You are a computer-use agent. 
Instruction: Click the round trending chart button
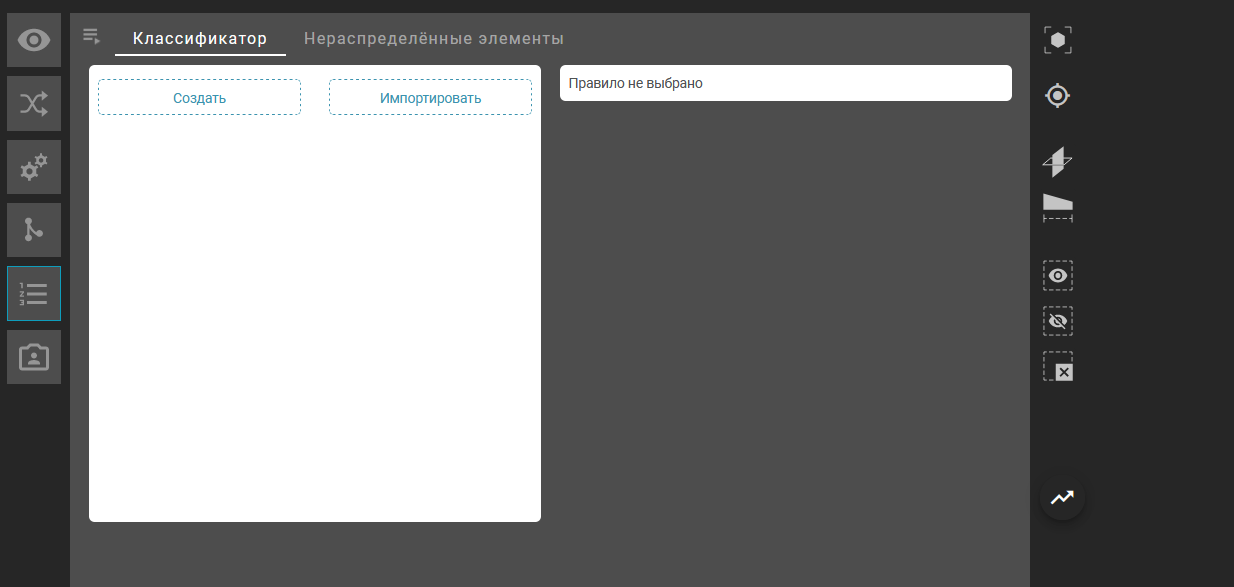1062,497
